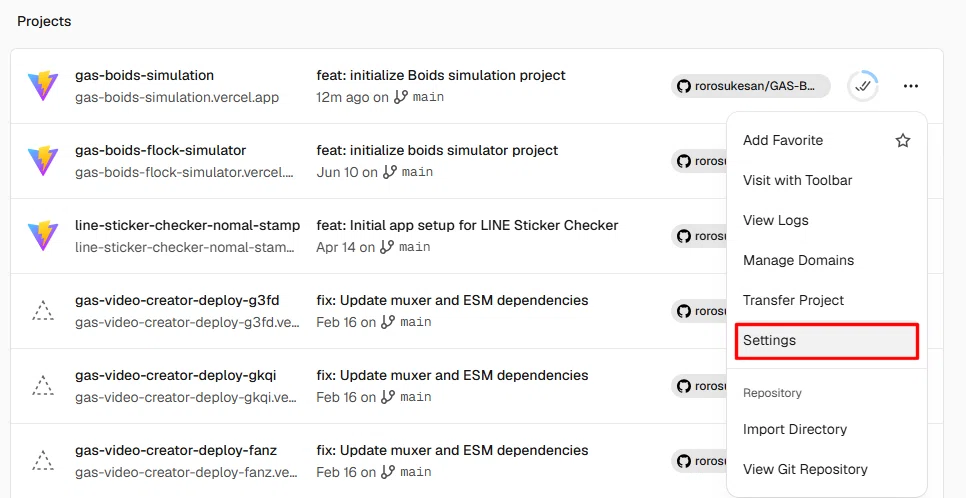Select Settings from the project menu

coord(827,341)
